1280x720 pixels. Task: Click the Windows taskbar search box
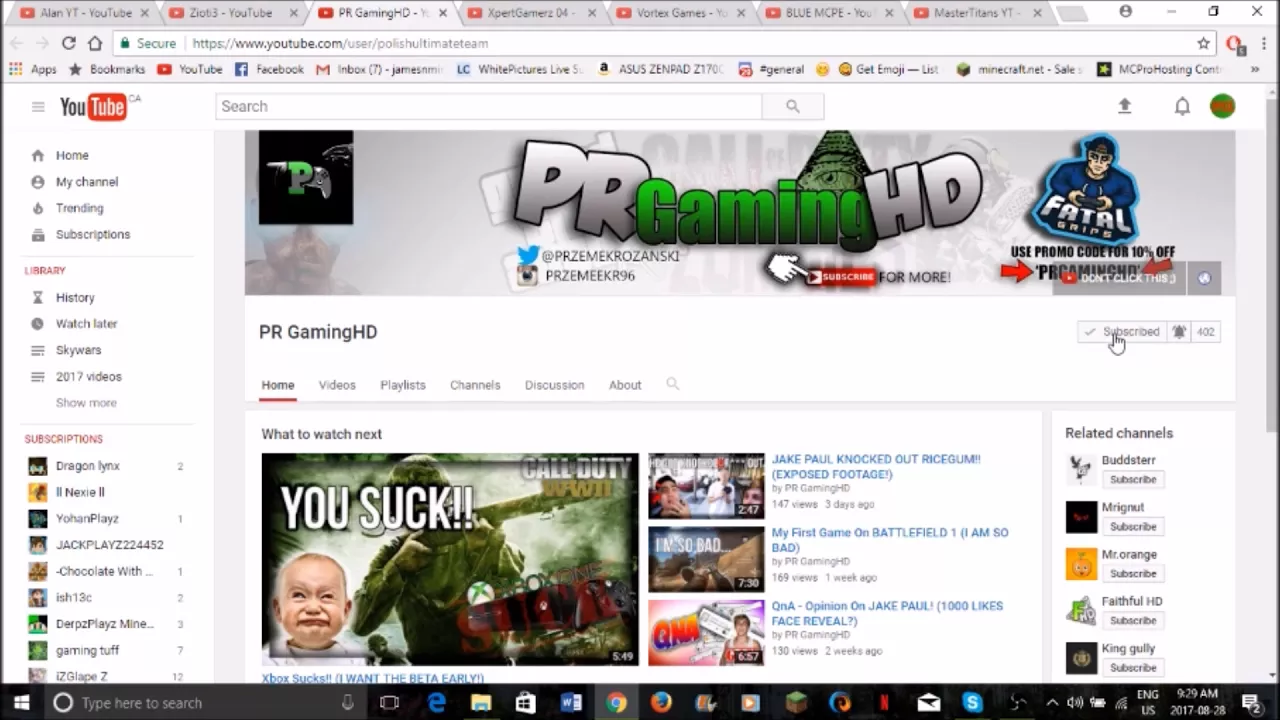[203, 703]
